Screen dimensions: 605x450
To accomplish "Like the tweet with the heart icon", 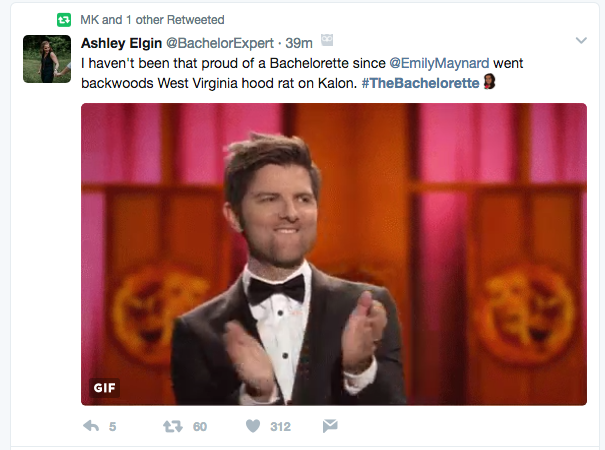I will tap(253, 426).
